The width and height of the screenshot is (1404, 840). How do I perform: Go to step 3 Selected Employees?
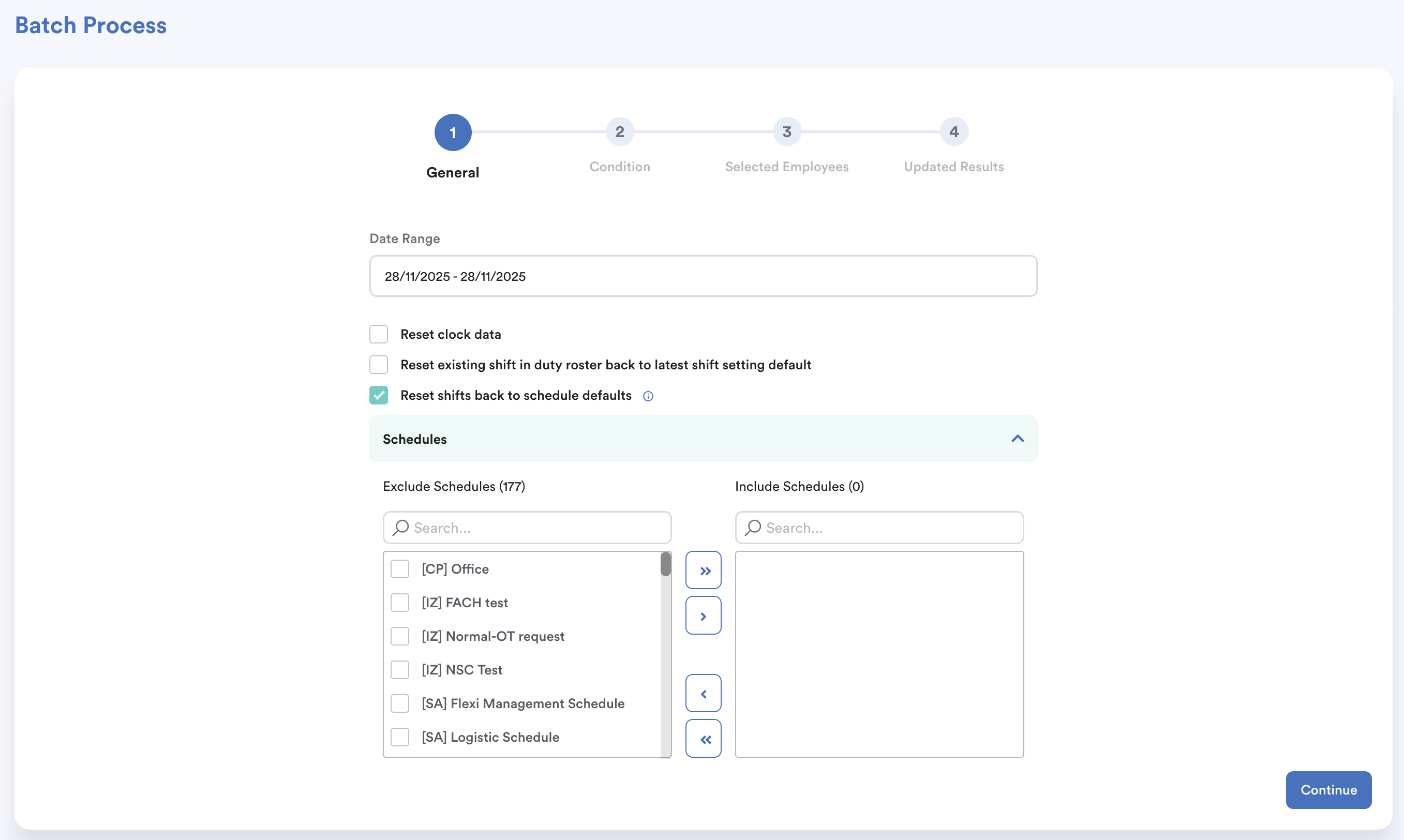pyautogui.click(x=786, y=132)
